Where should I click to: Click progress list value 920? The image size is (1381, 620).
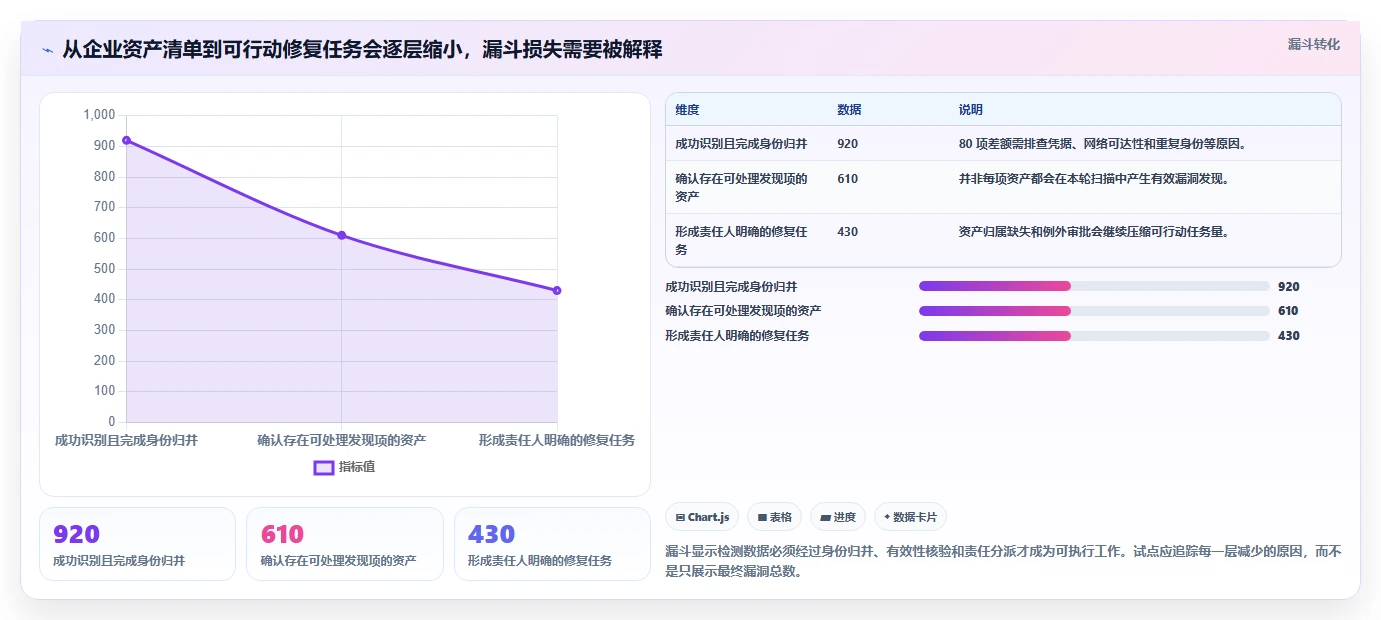[1289, 286]
